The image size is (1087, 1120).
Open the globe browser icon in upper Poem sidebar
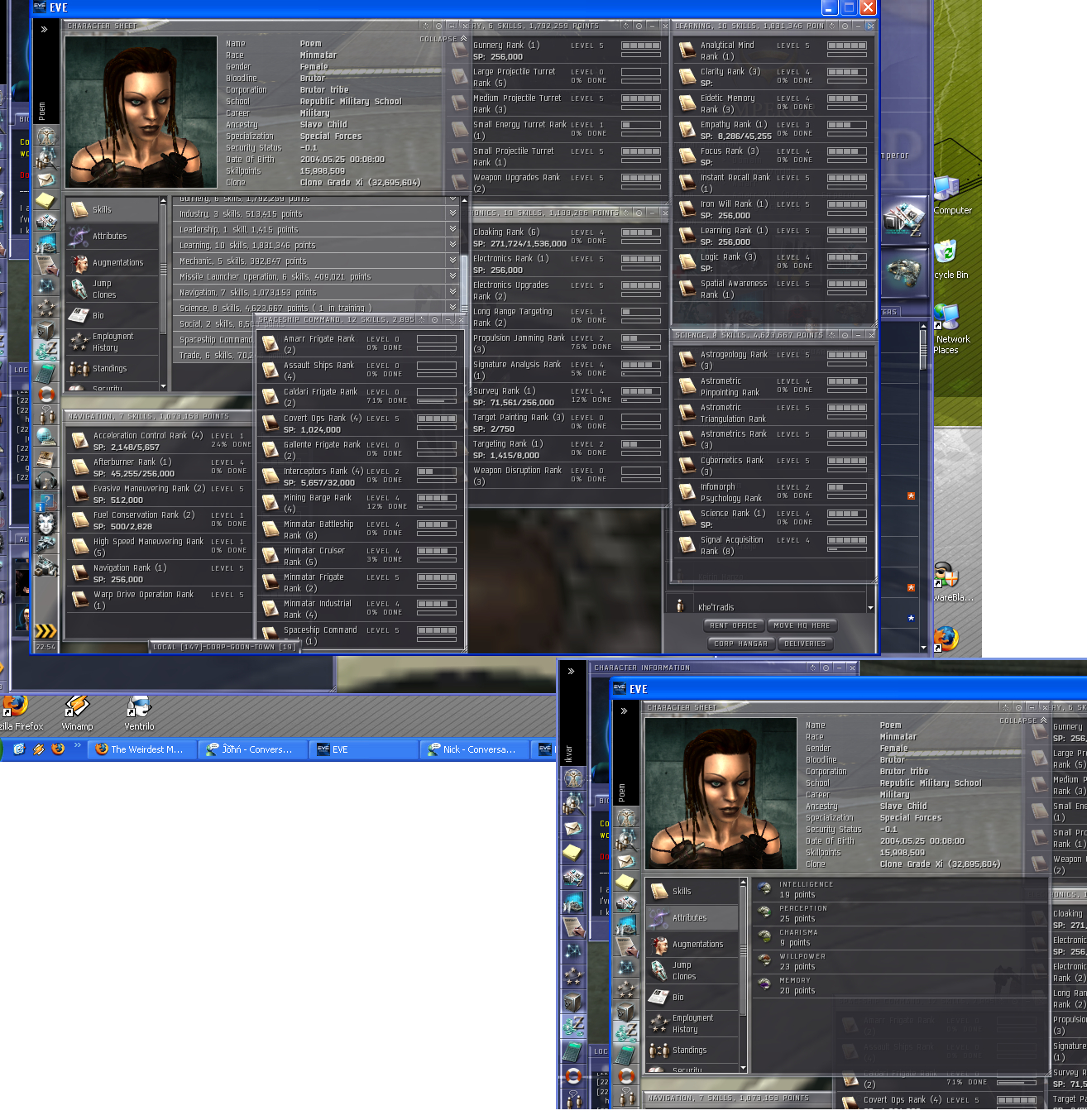[x=47, y=438]
